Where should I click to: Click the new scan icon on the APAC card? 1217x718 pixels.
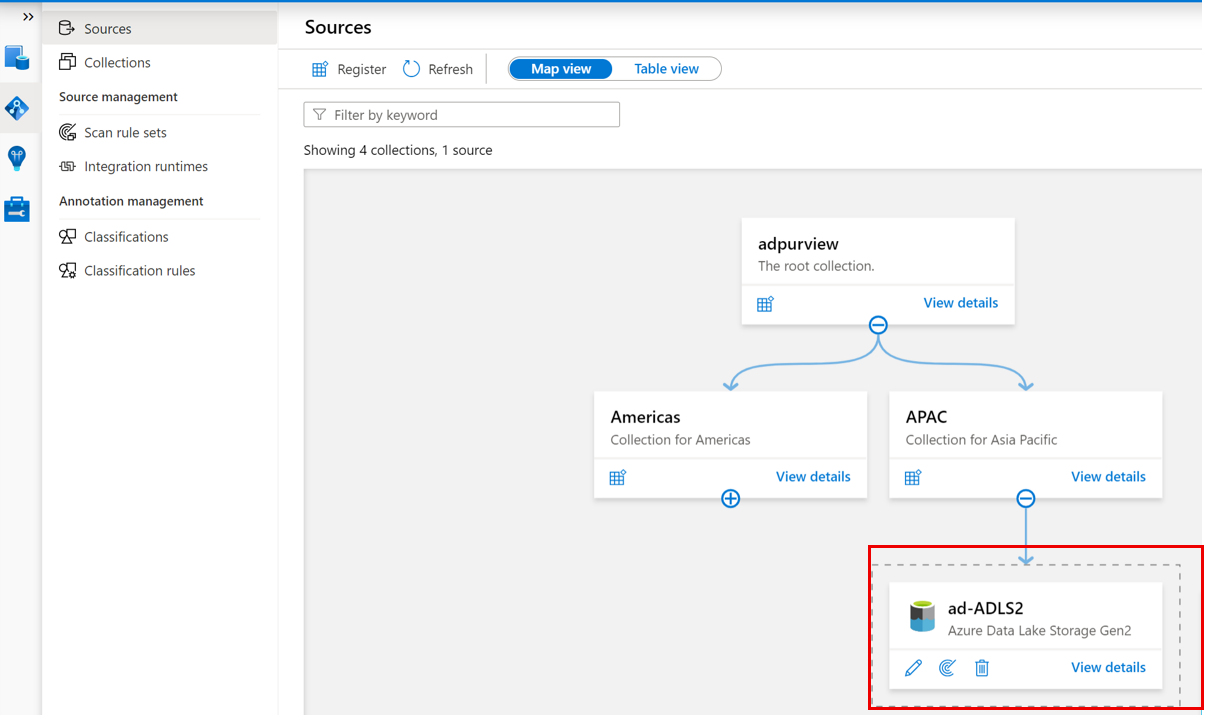pos(913,477)
